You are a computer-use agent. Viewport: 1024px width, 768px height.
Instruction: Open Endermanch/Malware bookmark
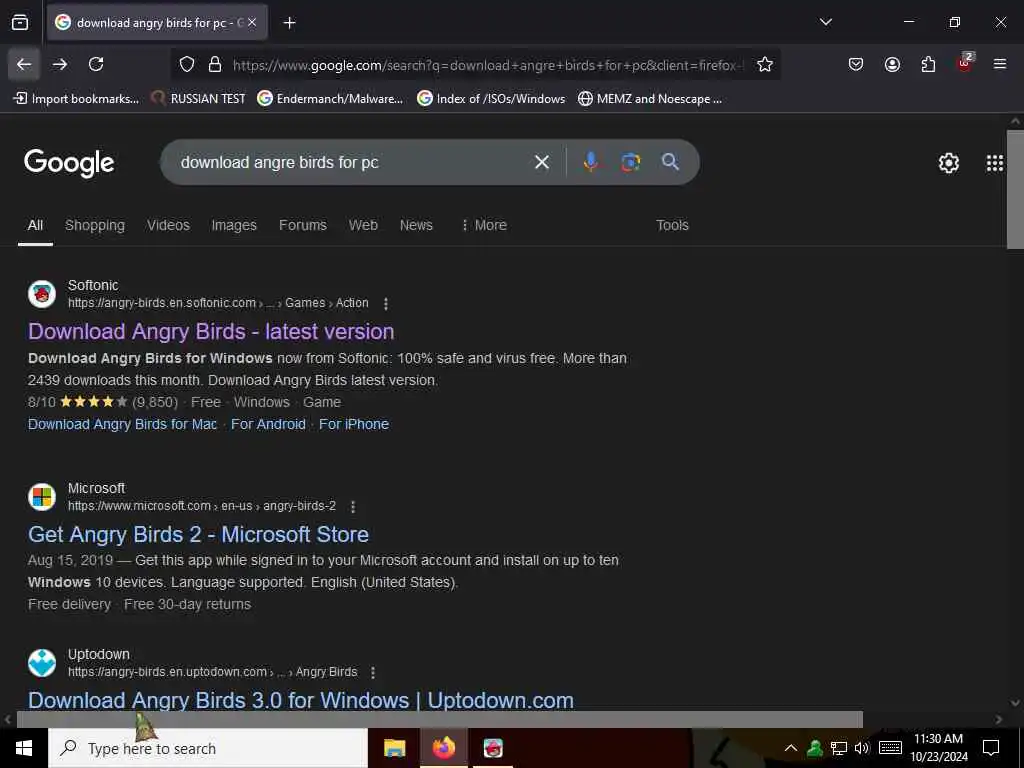pyautogui.click(x=330, y=99)
